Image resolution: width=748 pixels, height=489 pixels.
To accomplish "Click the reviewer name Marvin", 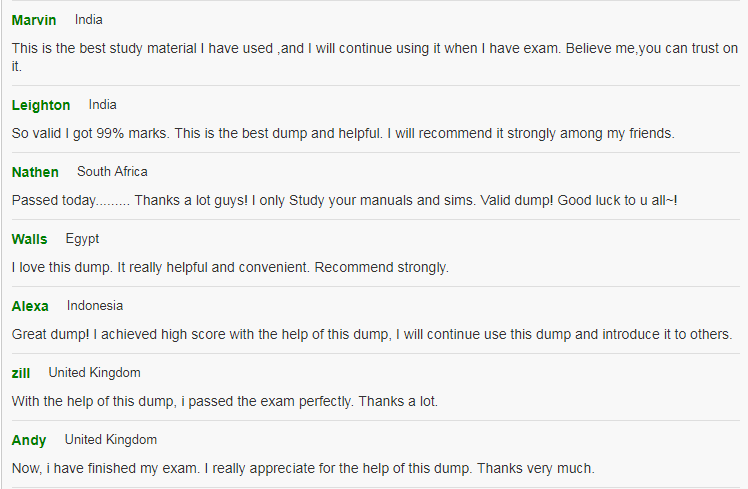I will [x=34, y=20].
